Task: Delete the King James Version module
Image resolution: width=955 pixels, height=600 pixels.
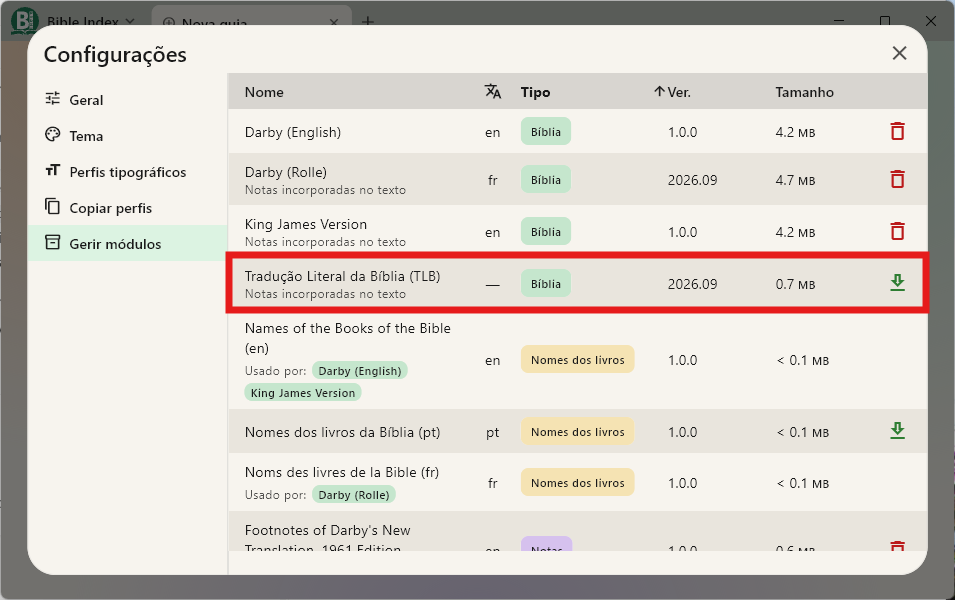Action: pos(897,231)
